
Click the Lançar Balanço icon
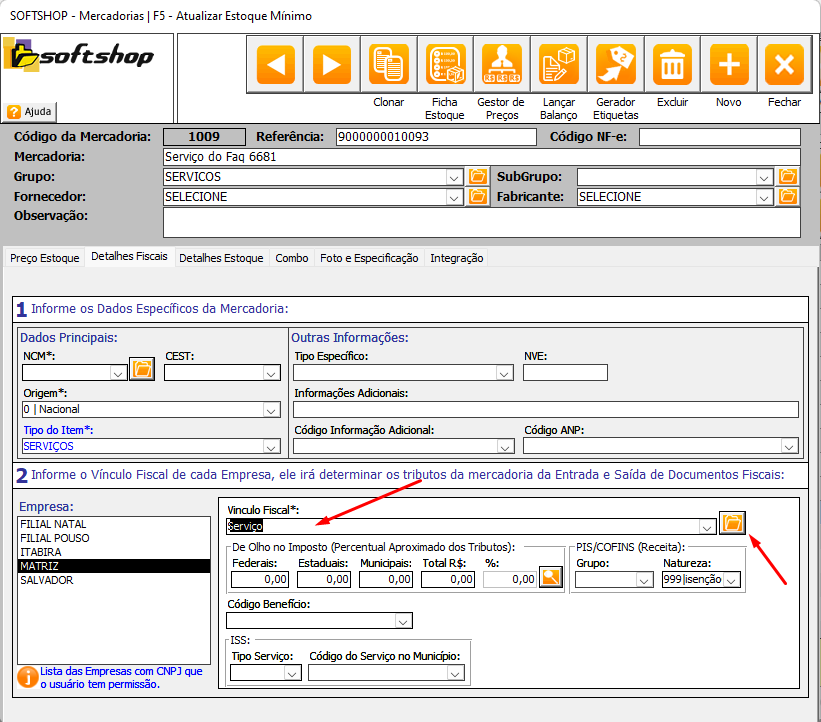pos(558,65)
